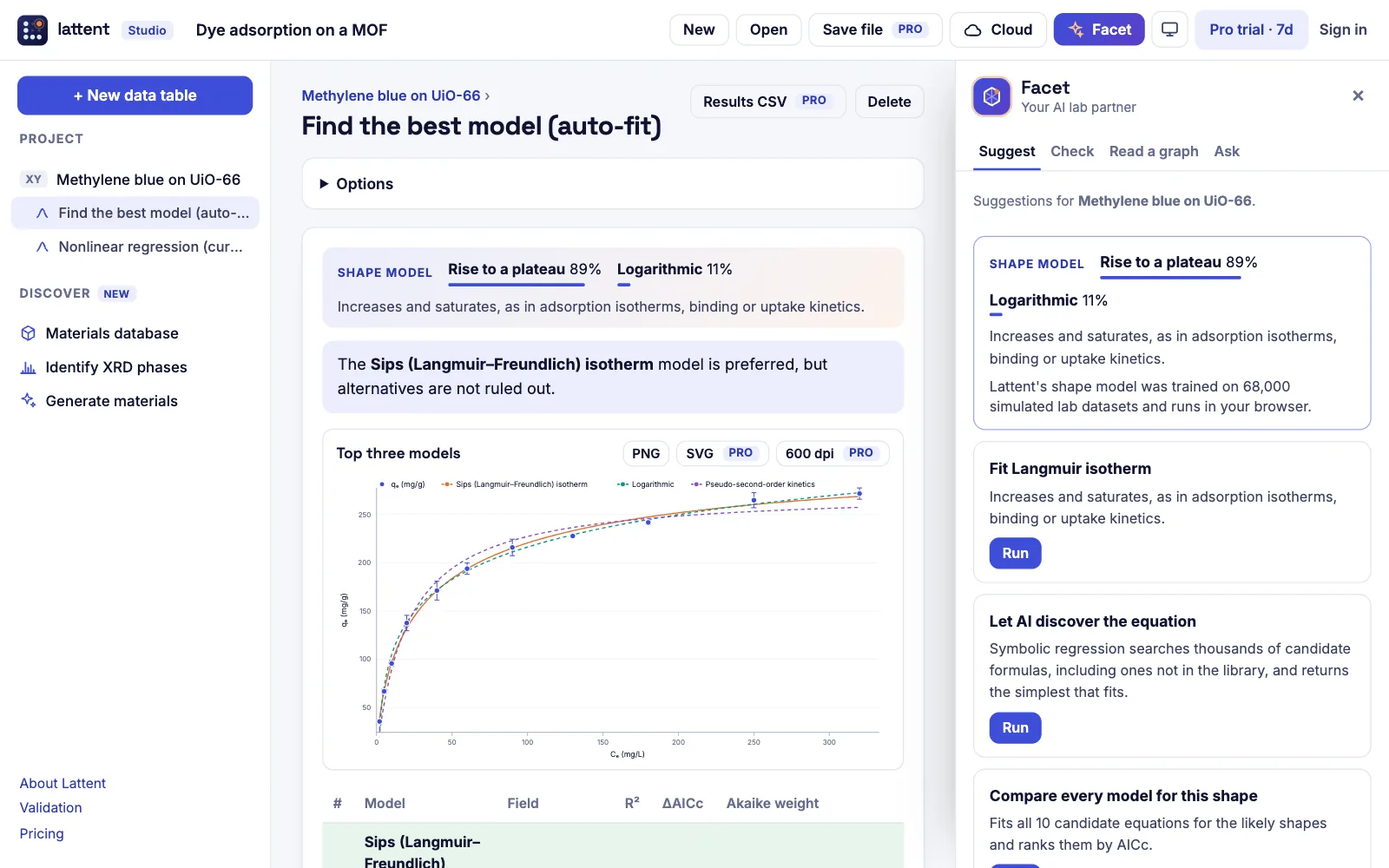Image resolution: width=1389 pixels, height=868 pixels.
Task: Click Save file PRO button
Action: (875, 30)
